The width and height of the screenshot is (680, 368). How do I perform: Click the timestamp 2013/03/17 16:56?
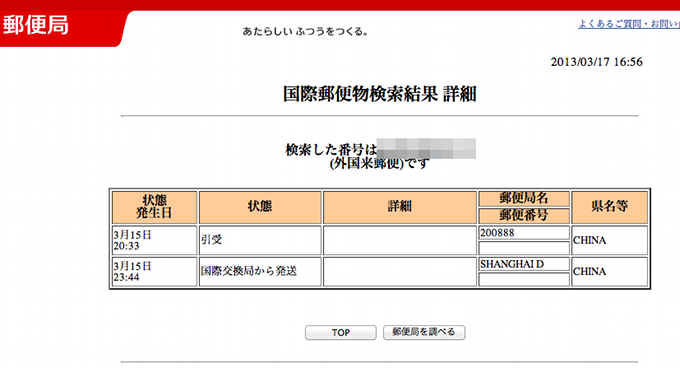pos(596,62)
